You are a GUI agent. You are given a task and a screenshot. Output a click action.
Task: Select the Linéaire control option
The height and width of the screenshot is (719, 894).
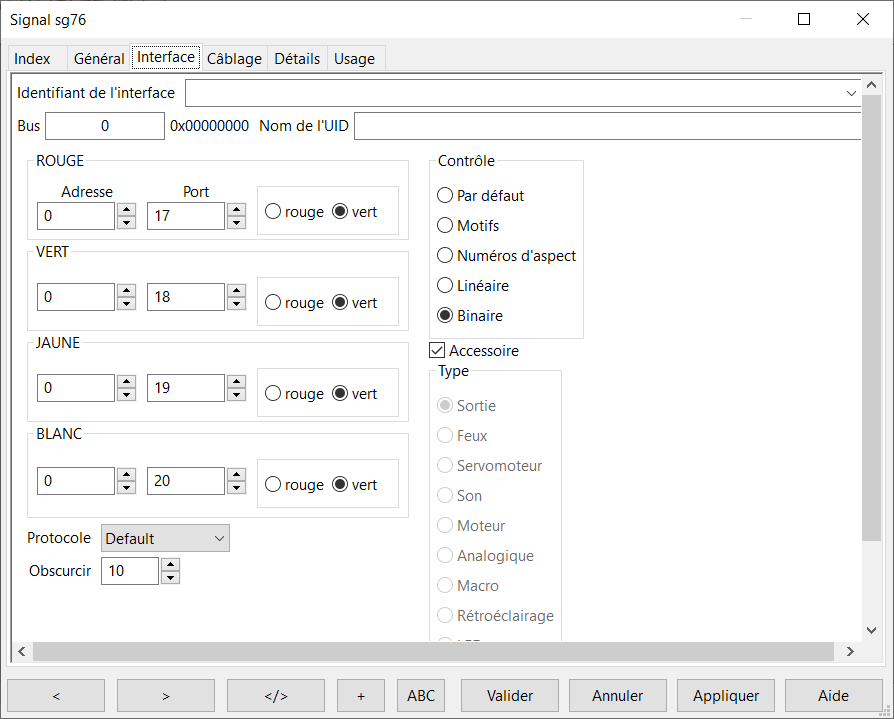(446, 286)
